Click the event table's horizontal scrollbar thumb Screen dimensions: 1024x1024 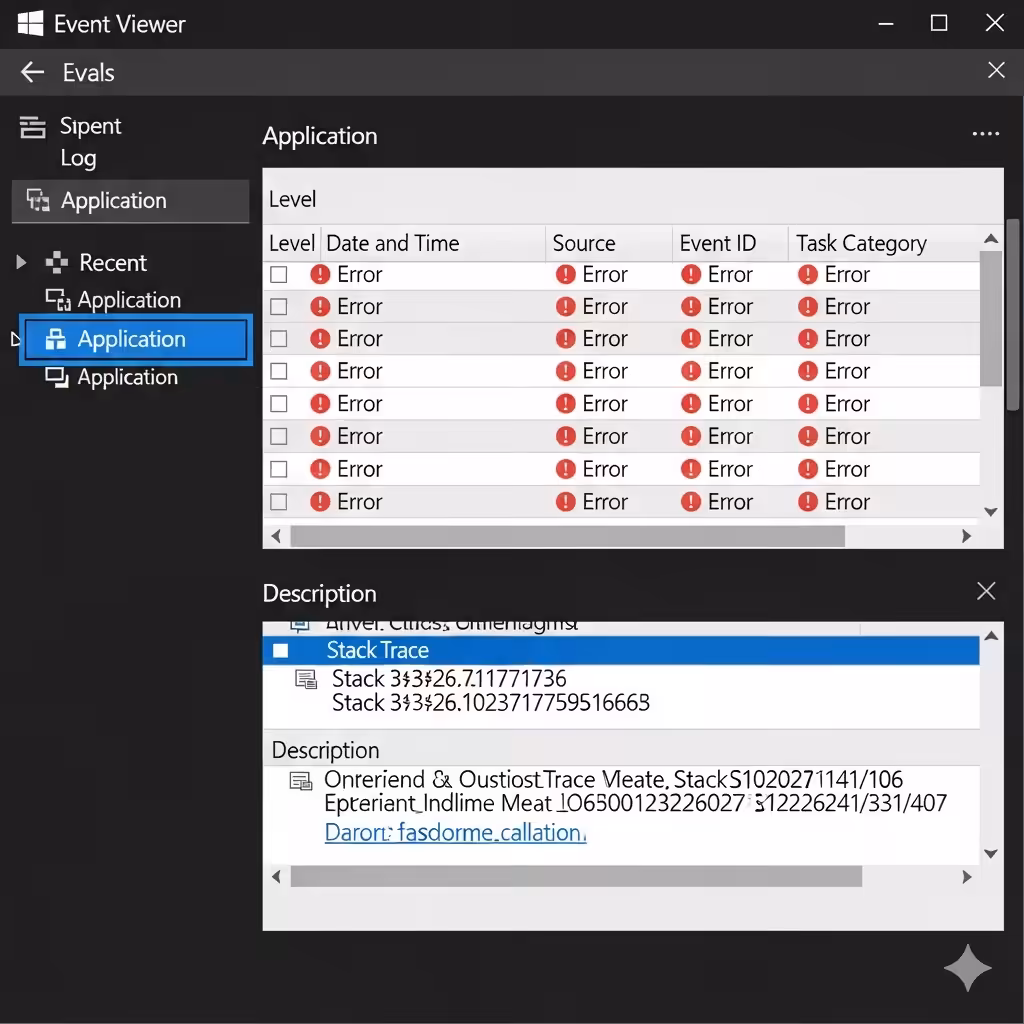pyautogui.click(x=568, y=536)
